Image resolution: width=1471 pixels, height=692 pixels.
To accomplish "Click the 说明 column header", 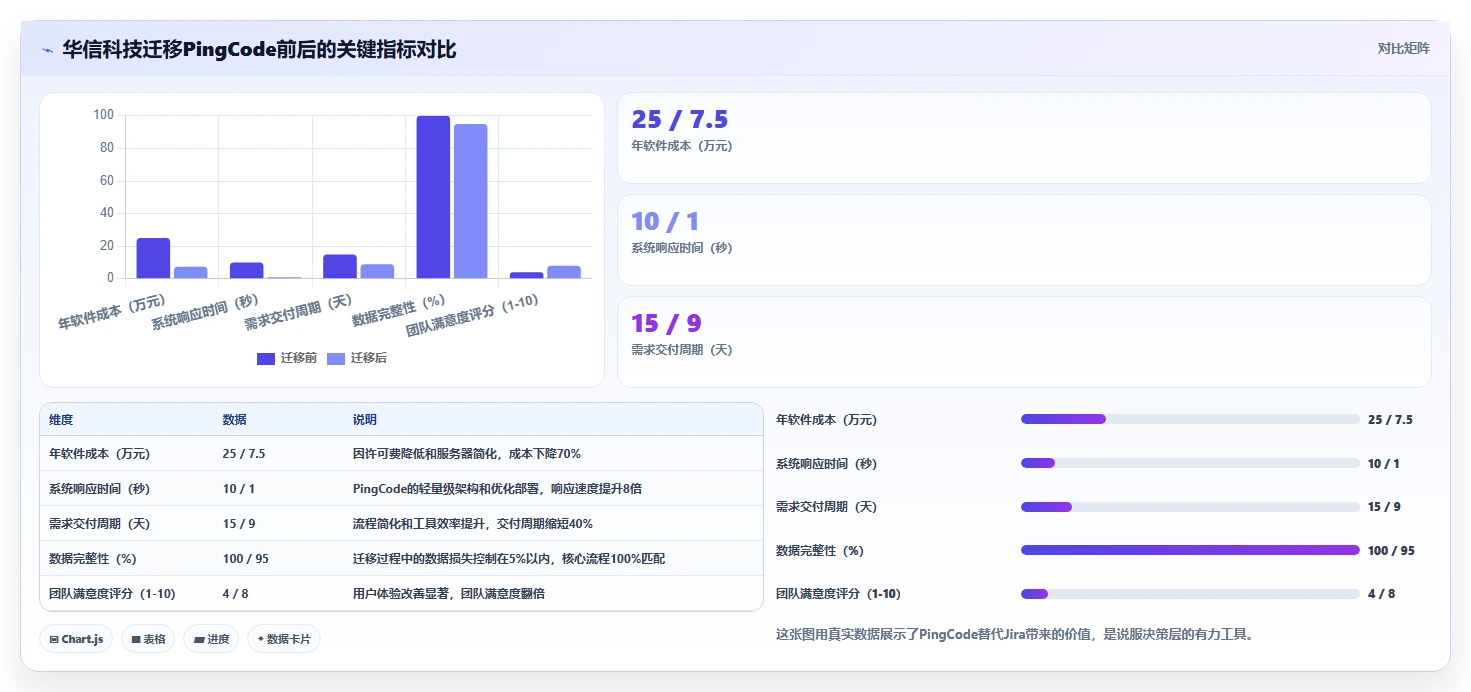I will click(365, 420).
